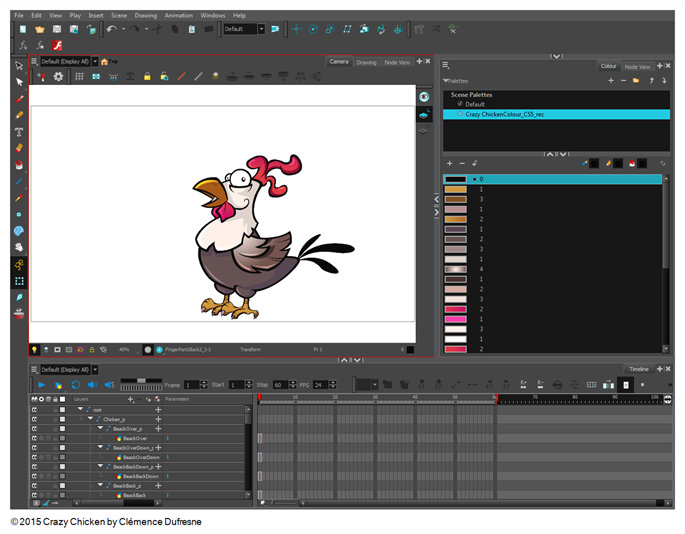Click the yellow lock icon in Camera toolbar
The image size is (685, 534).
(x=147, y=76)
